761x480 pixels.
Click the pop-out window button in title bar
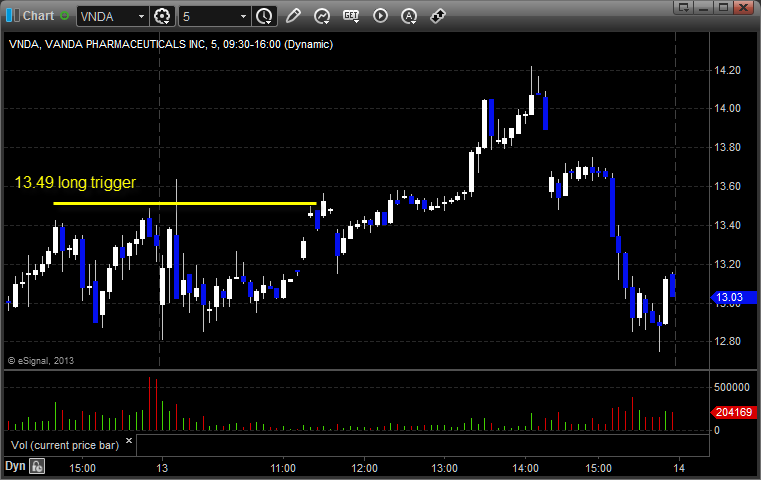pos(684,7)
